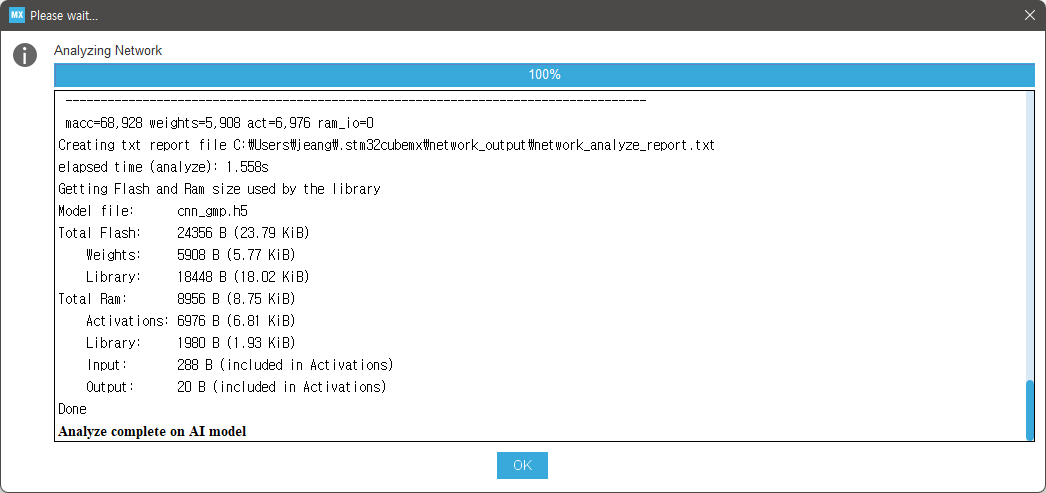
Task: Click the Input 288 B line
Action: 239,365
